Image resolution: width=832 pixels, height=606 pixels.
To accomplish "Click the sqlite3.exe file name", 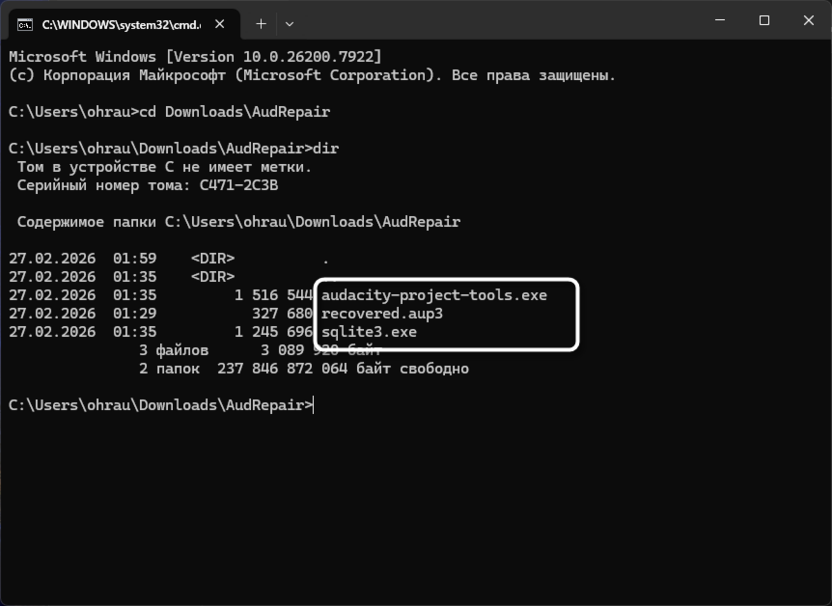I will (x=369, y=332).
